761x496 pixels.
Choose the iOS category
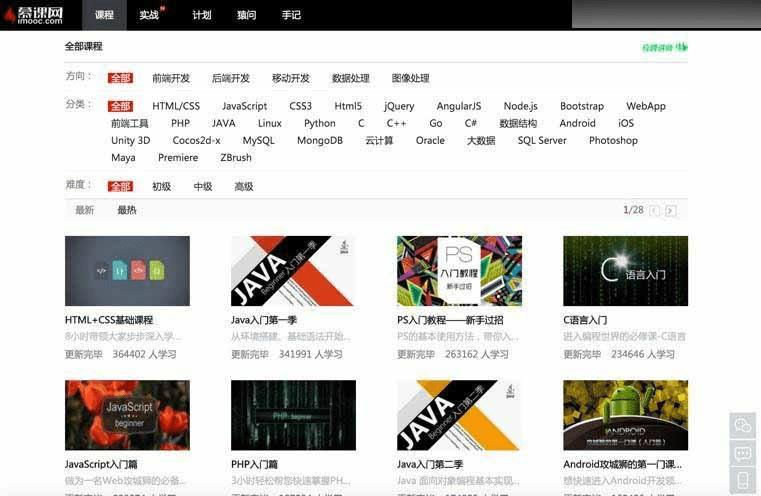click(x=626, y=123)
